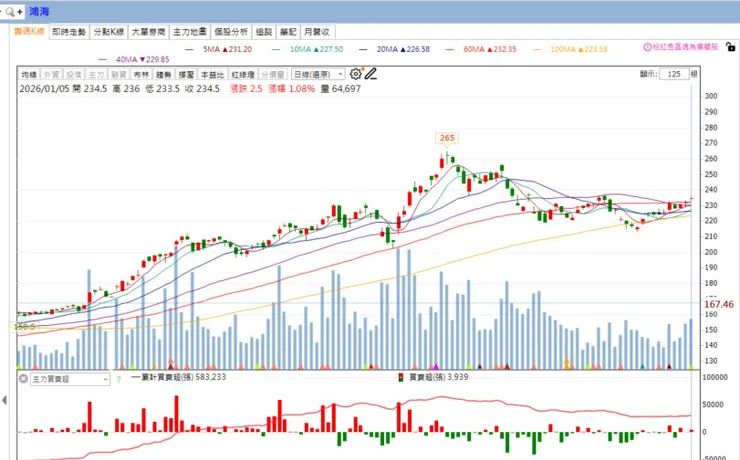
Task: Click the plus icon beside the magnifier
Action: [20, 12]
